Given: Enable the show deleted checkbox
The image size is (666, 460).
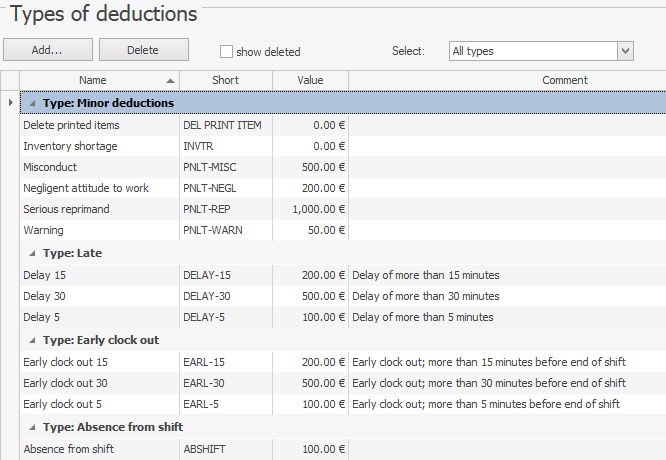Looking at the screenshot, I should 226,51.
